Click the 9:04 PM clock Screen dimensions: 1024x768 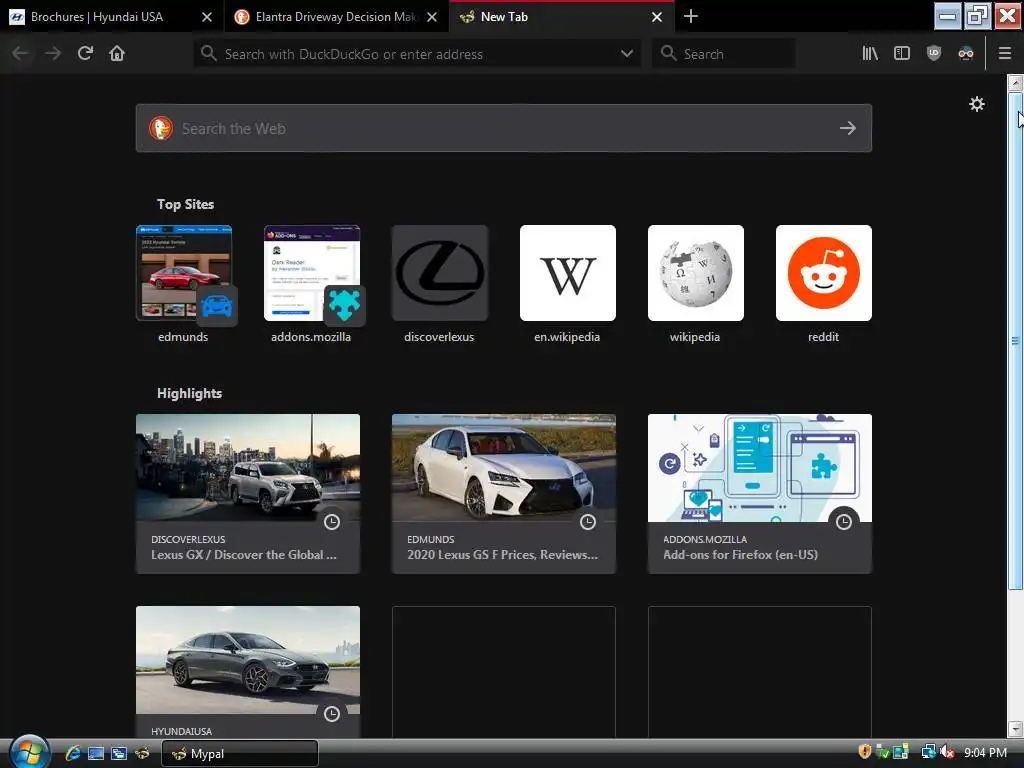985,752
